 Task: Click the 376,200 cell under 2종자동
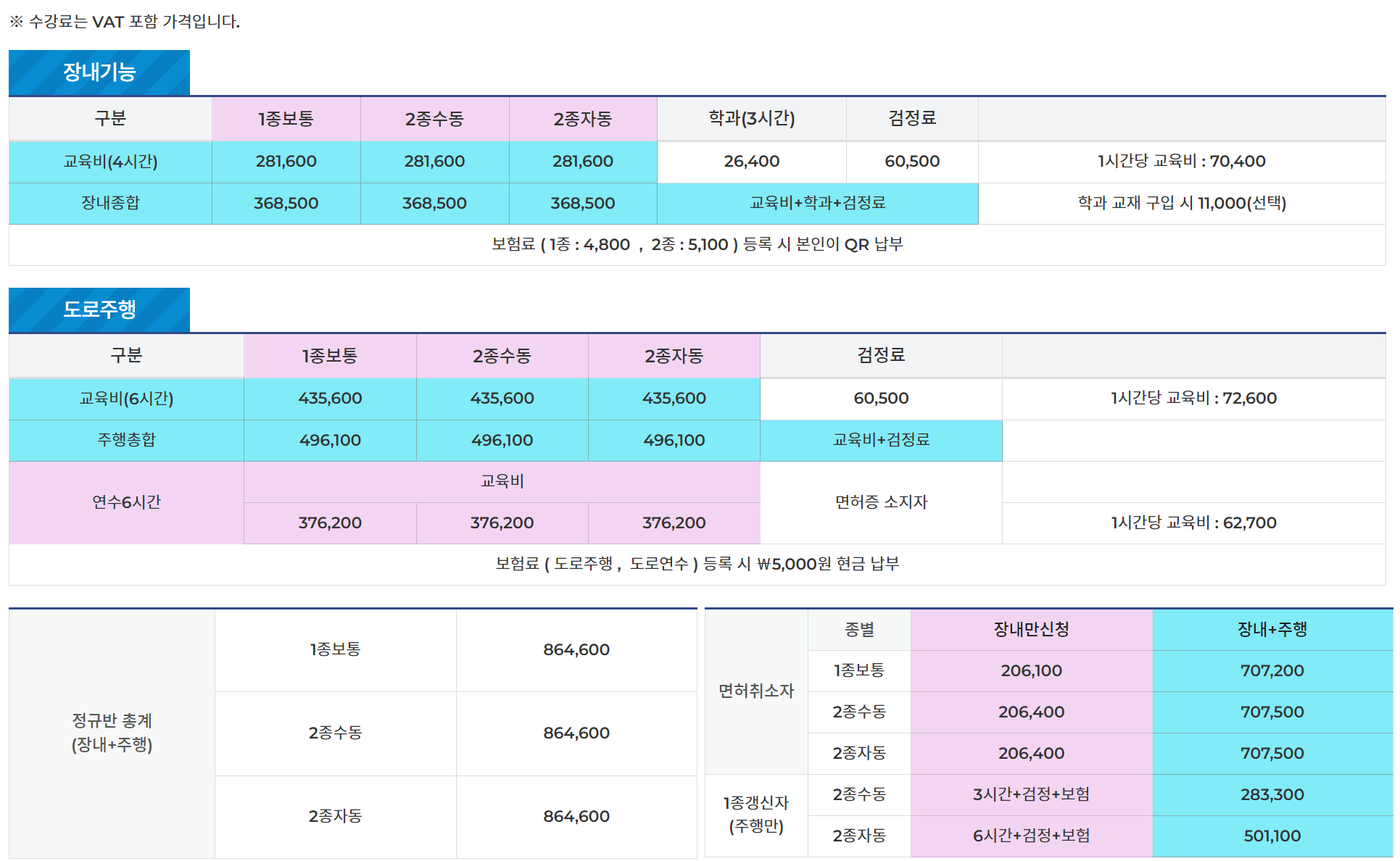673,523
